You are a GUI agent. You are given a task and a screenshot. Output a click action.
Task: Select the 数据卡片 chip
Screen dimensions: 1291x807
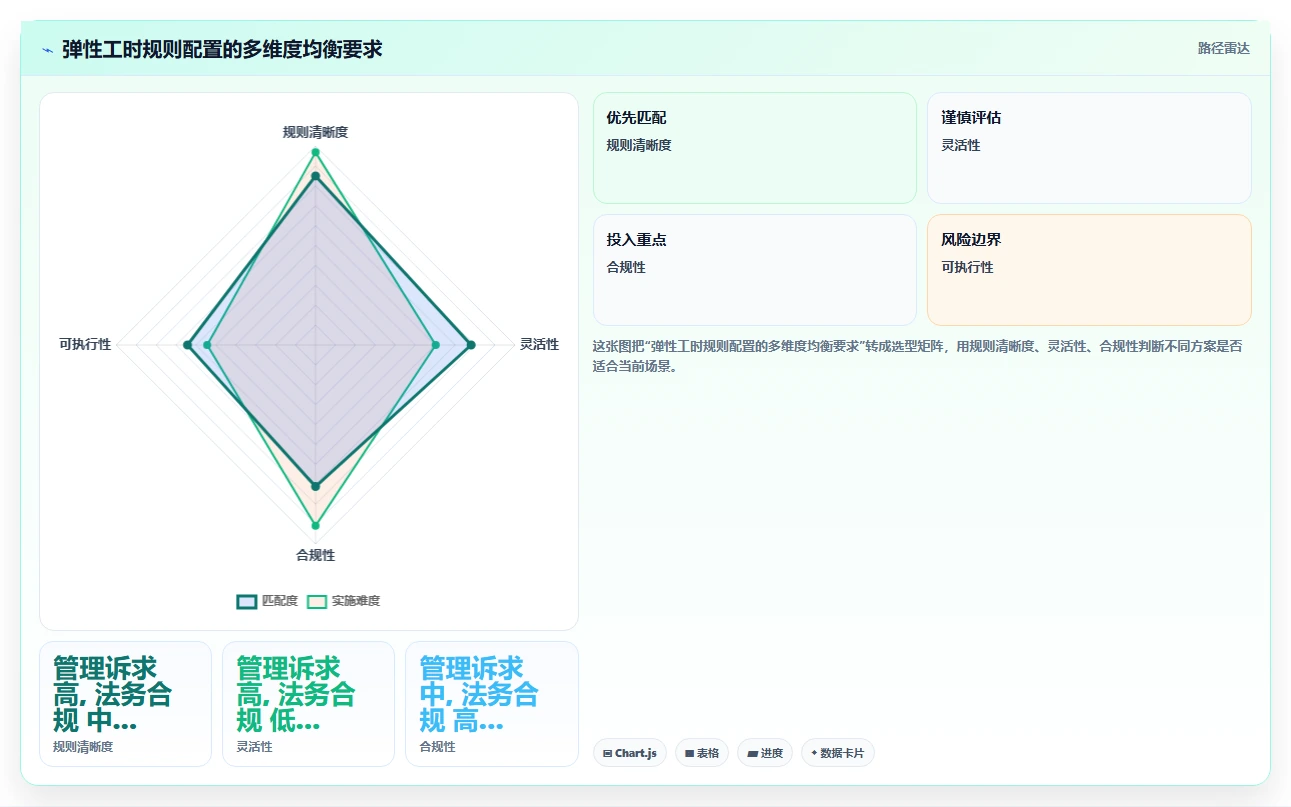tap(838, 753)
